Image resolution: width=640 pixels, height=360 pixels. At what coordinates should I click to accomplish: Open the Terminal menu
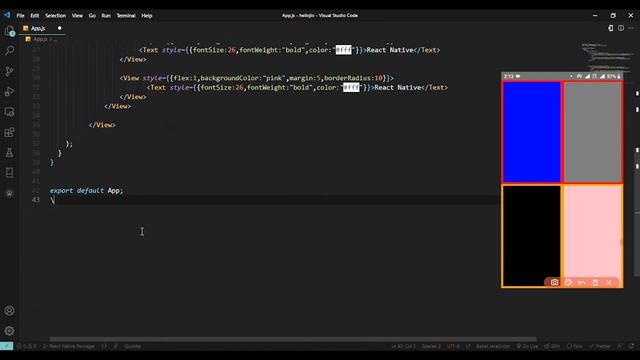tap(126, 16)
